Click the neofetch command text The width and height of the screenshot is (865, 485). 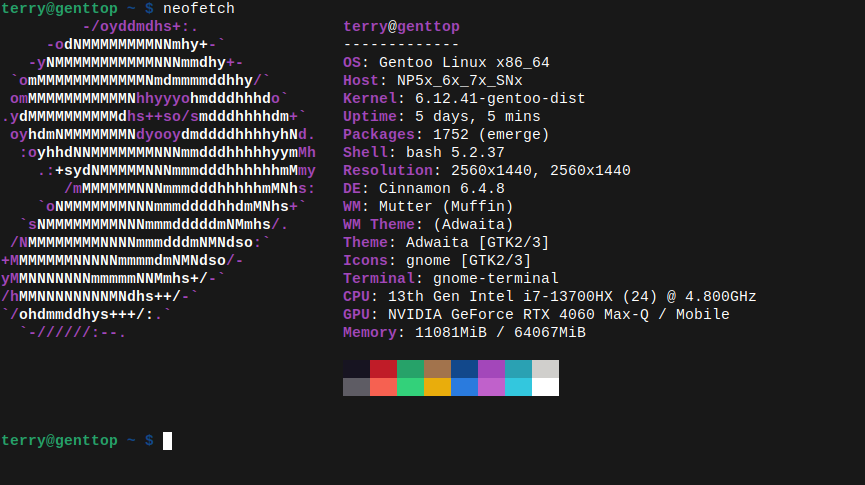(199, 8)
